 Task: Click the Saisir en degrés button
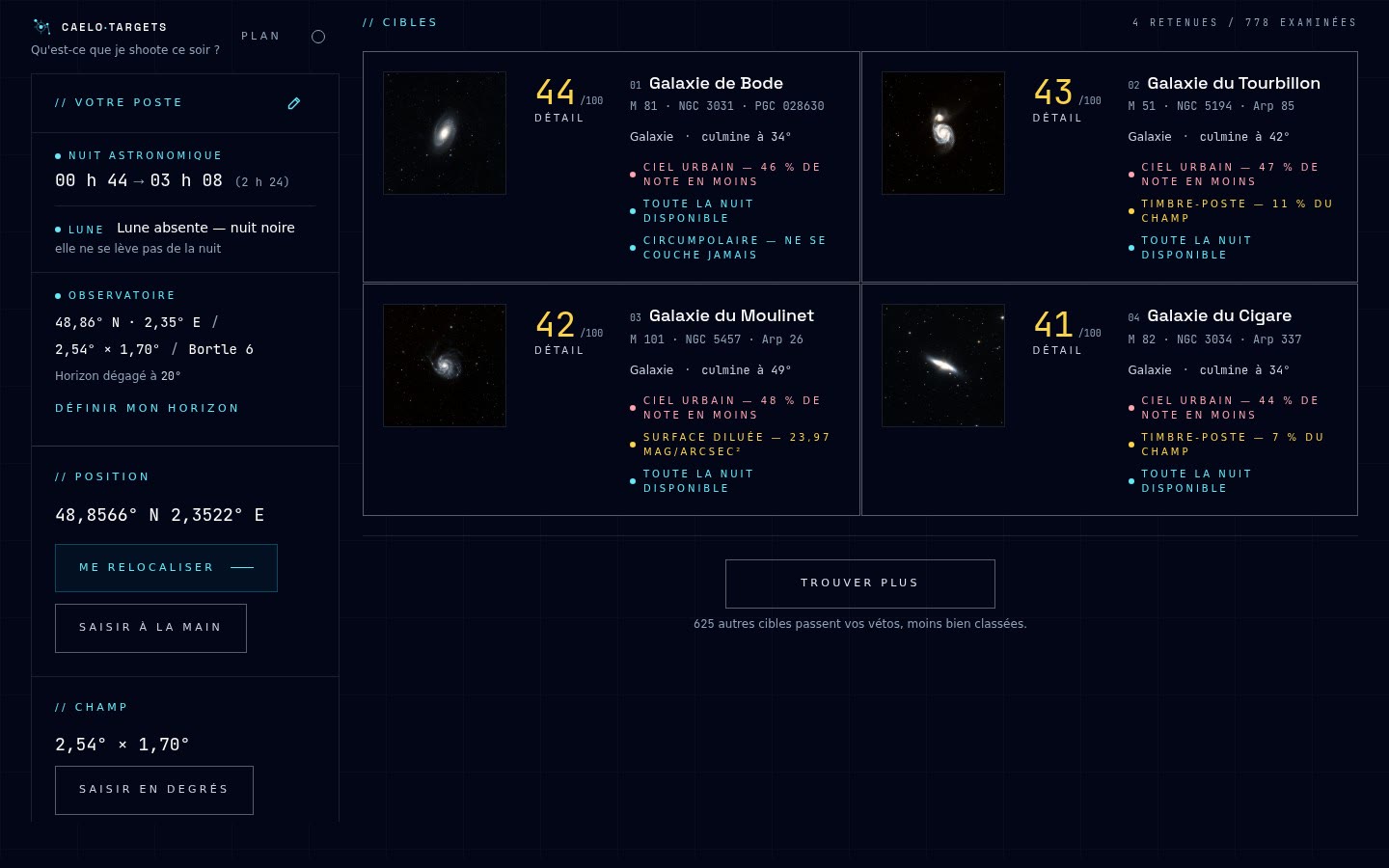[154, 790]
